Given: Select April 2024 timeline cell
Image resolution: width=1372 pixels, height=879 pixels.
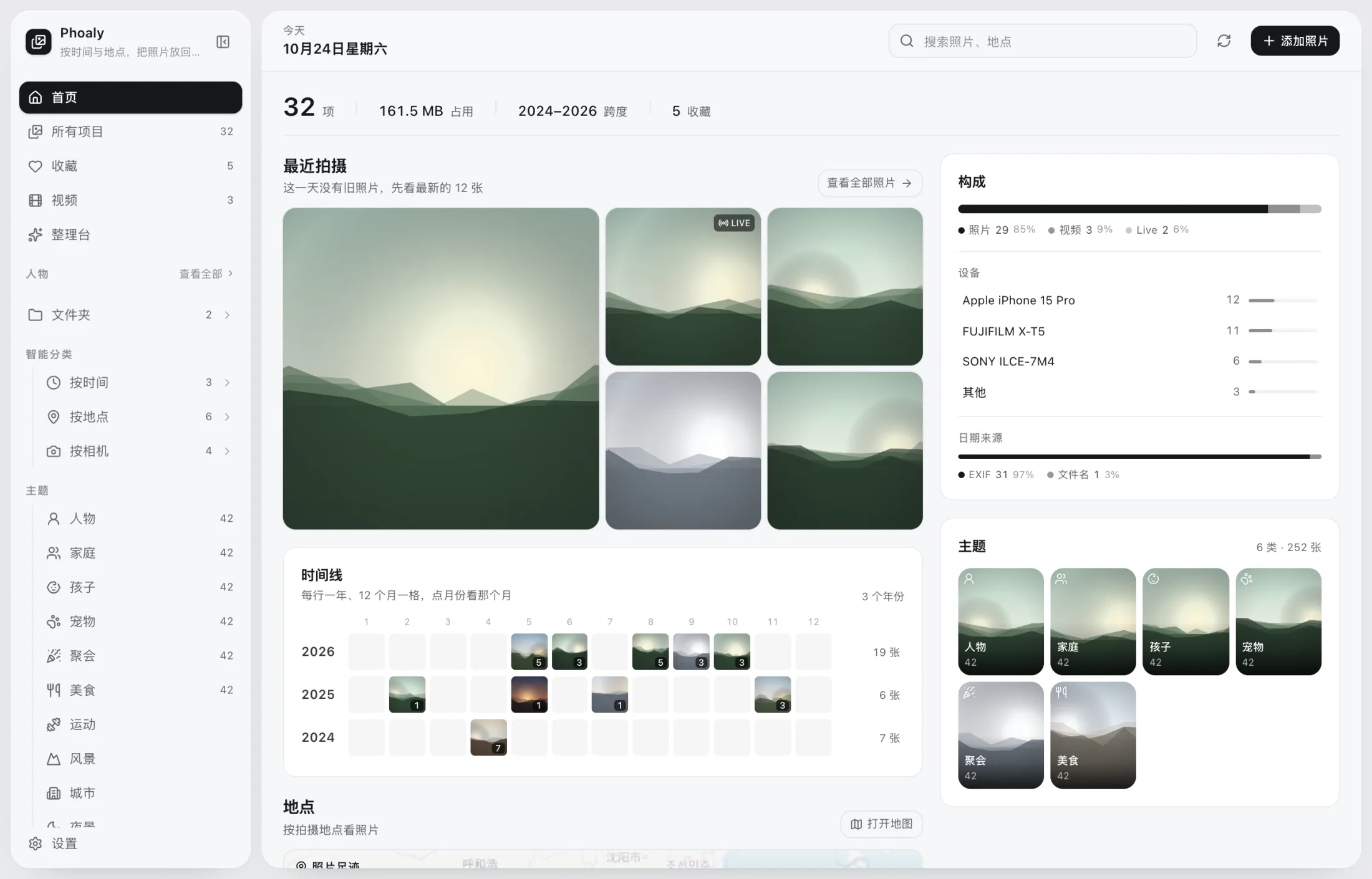Looking at the screenshot, I should pyautogui.click(x=488, y=737).
